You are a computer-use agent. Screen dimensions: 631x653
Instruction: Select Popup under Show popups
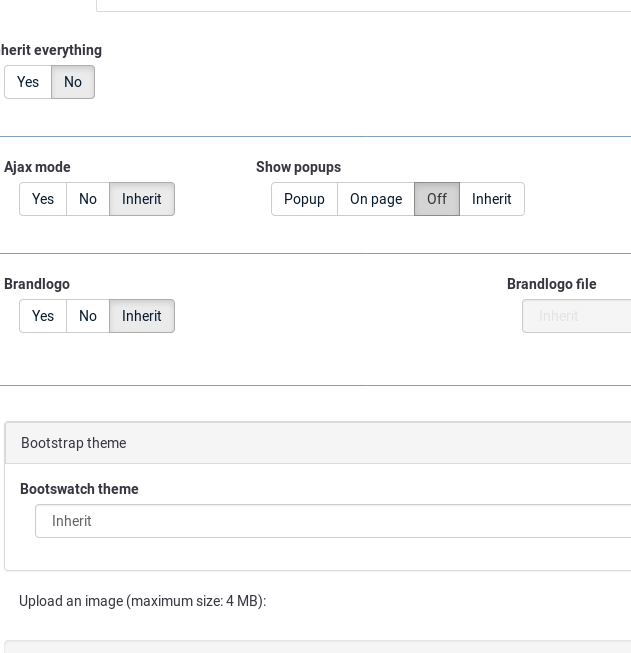click(304, 199)
